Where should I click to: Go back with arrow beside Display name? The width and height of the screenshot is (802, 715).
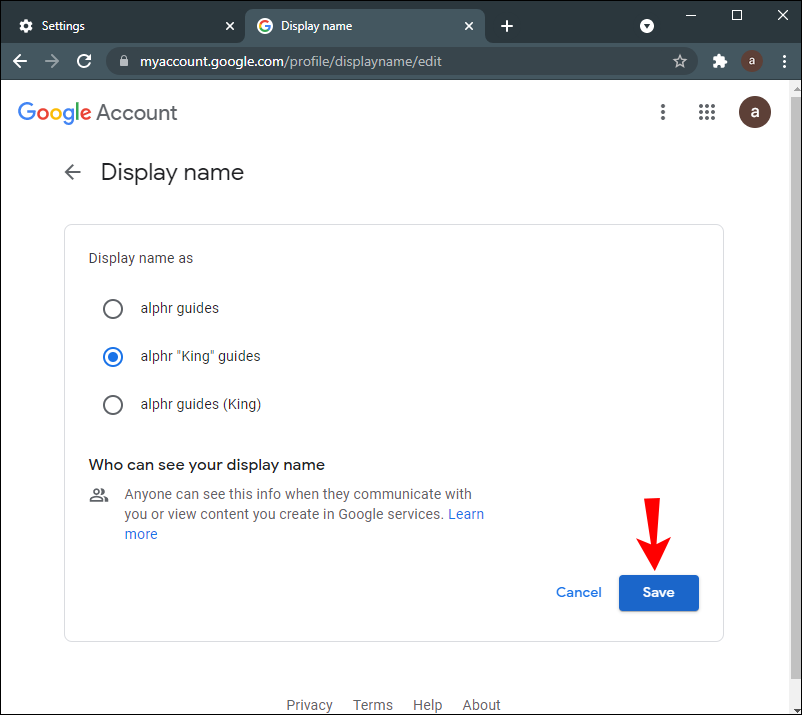coord(73,172)
